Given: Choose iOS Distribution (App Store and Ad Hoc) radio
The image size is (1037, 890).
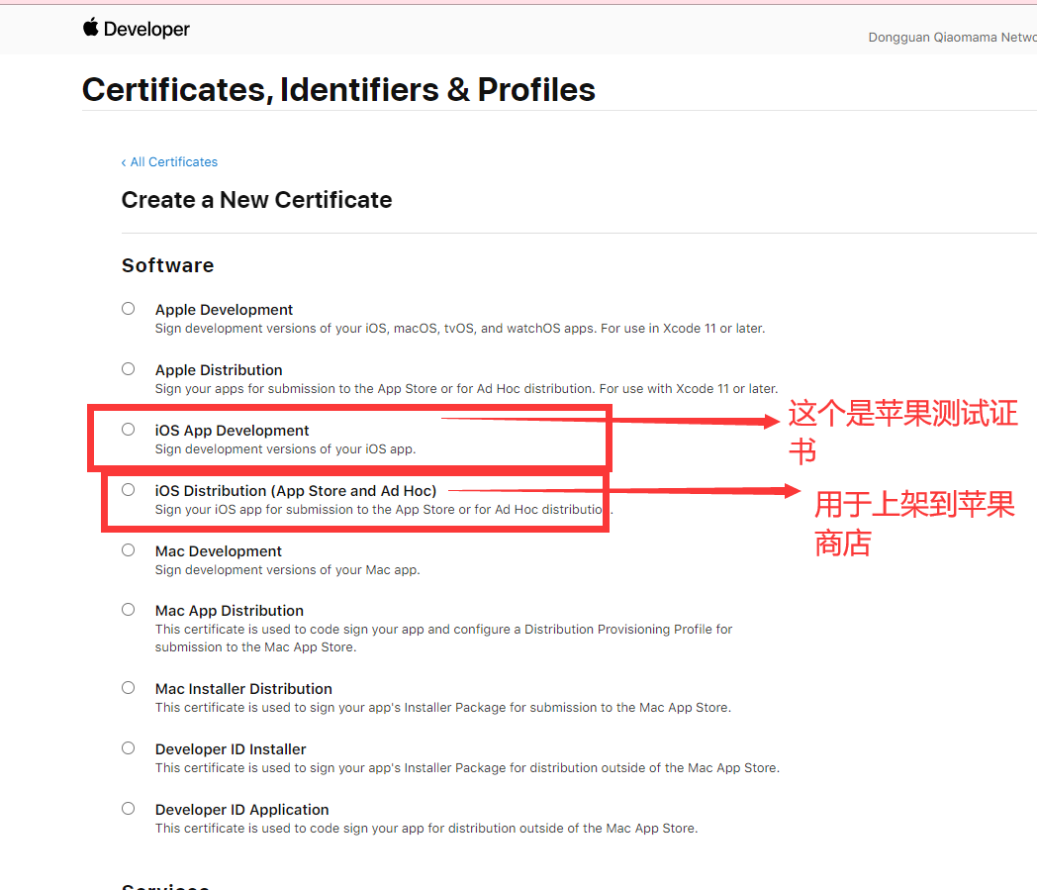Looking at the screenshot, I should (x=128, y=490).
